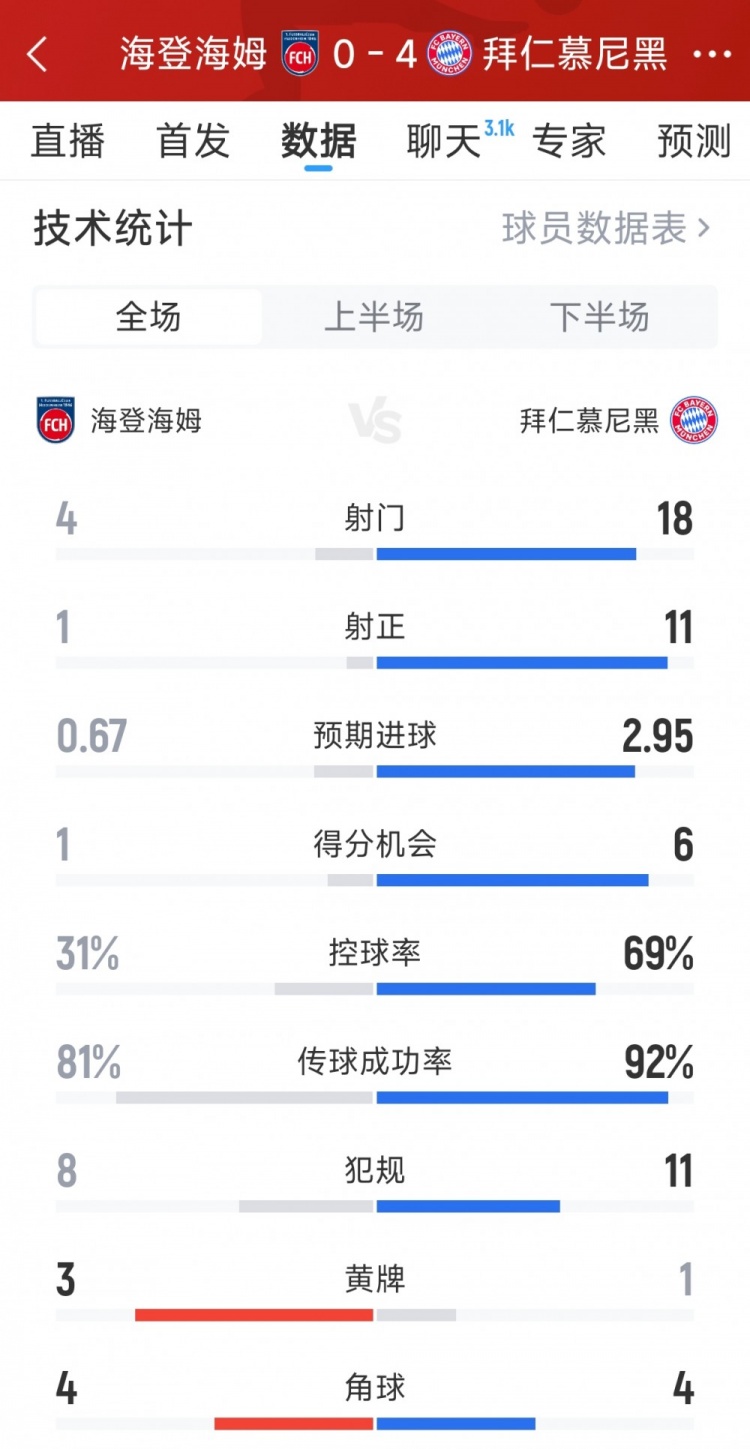Open the three-dot more options menu
Image resolution: width=750 pixels, height=1449 pixels.
(712, 54)
